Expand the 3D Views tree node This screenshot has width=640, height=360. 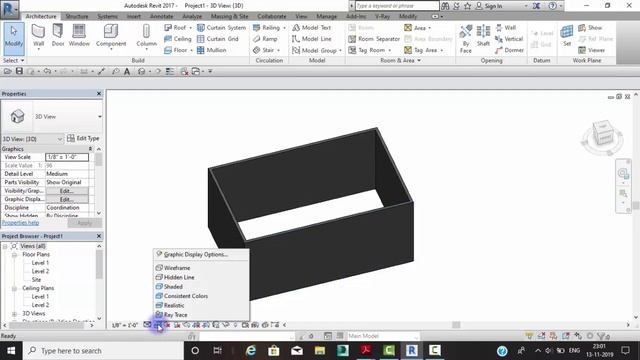14,314
